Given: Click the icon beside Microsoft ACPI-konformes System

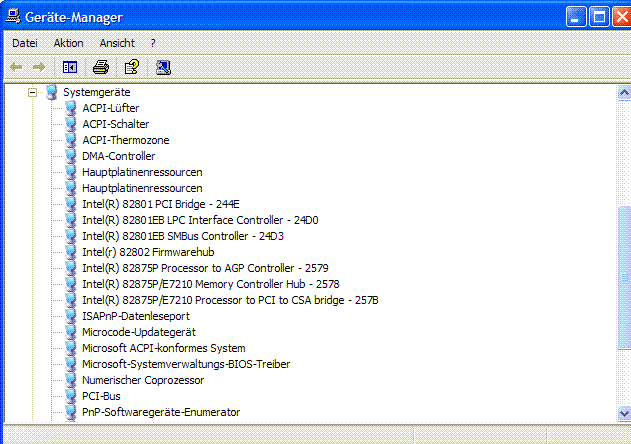Looking at the screenshot, I should [x=71, y=348].
